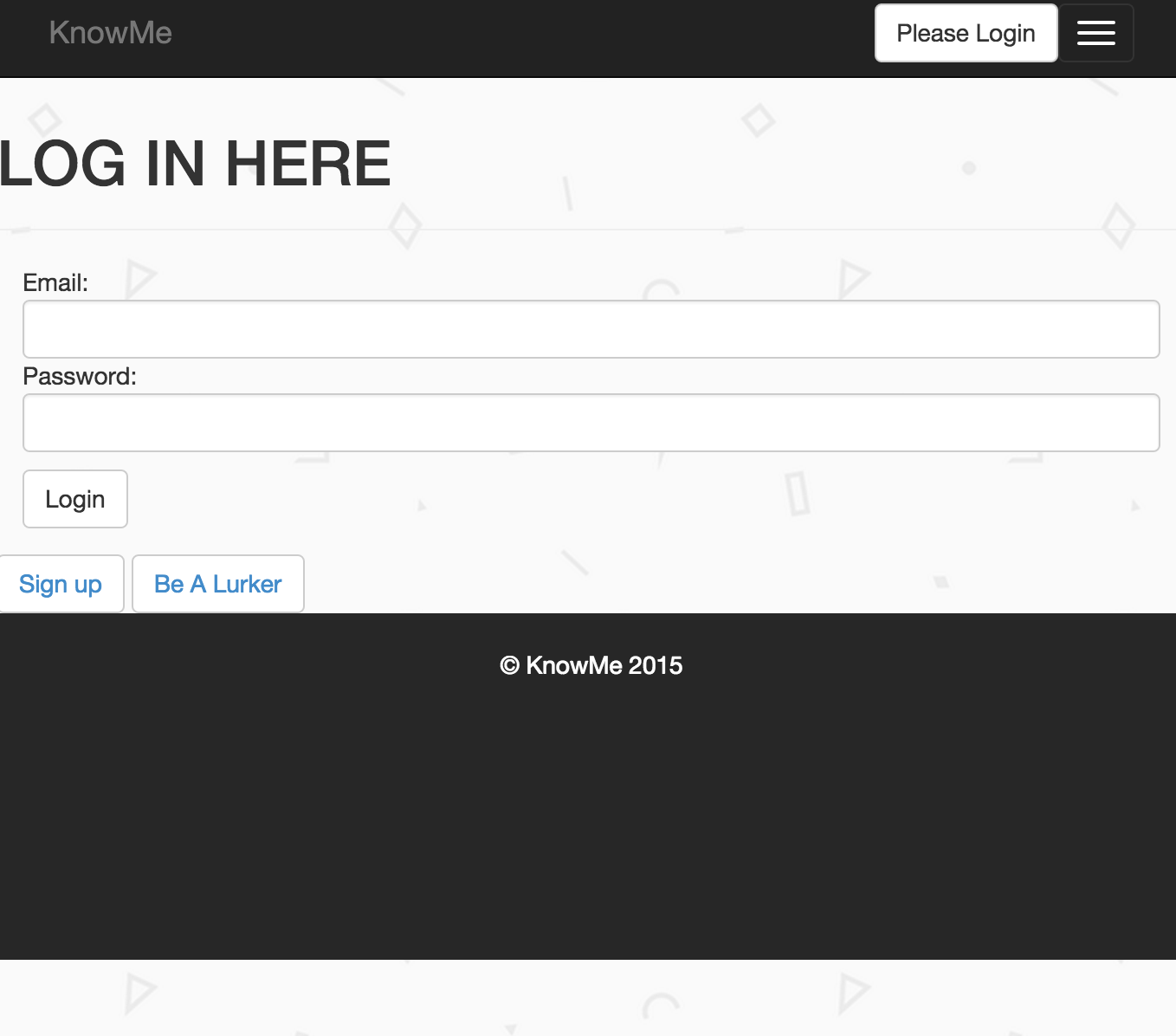
Task: Focus the Email input field
Action: [591, 329]
